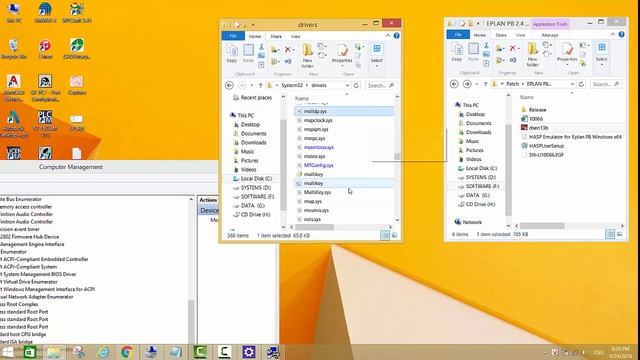640x360 pixels.
Task: Switch to View tab in drivers window
Action: (x=296, y=36)
